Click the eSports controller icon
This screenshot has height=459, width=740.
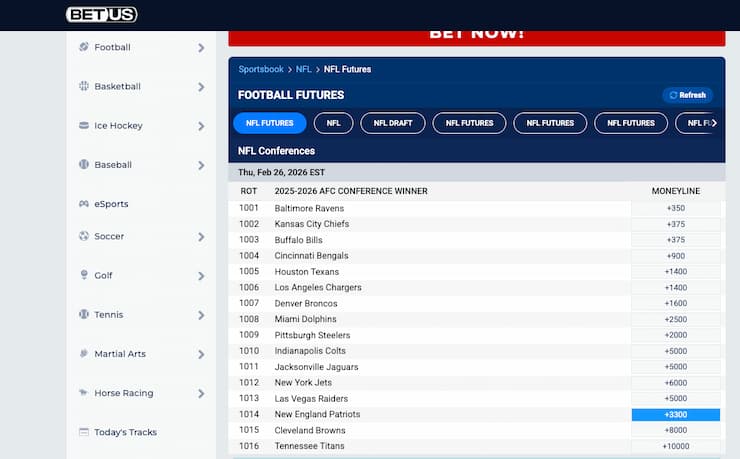click(84, 204)
